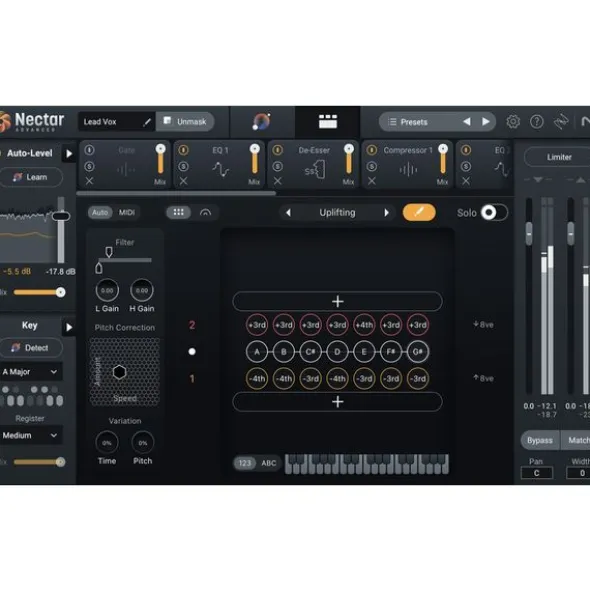Open the Limiter button
Viewport: 590px width, 591px height.
tap(558, 157)
